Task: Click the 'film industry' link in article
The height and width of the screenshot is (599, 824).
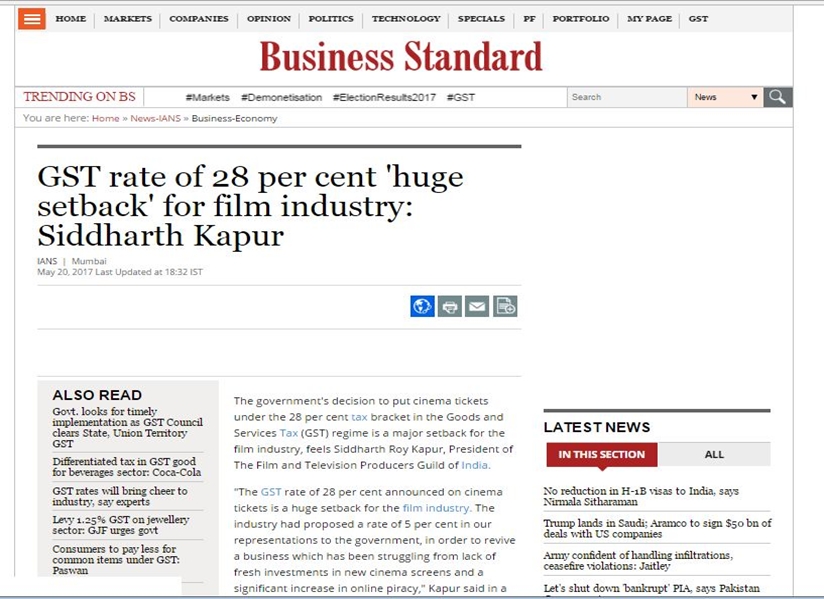Action: click(436, 508)
